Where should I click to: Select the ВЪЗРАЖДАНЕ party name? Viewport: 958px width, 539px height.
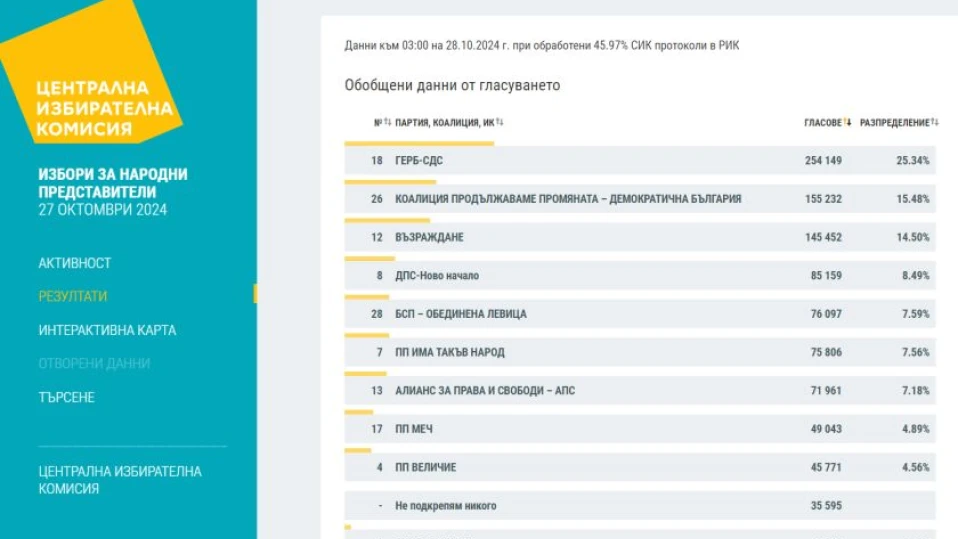[429, 237]
